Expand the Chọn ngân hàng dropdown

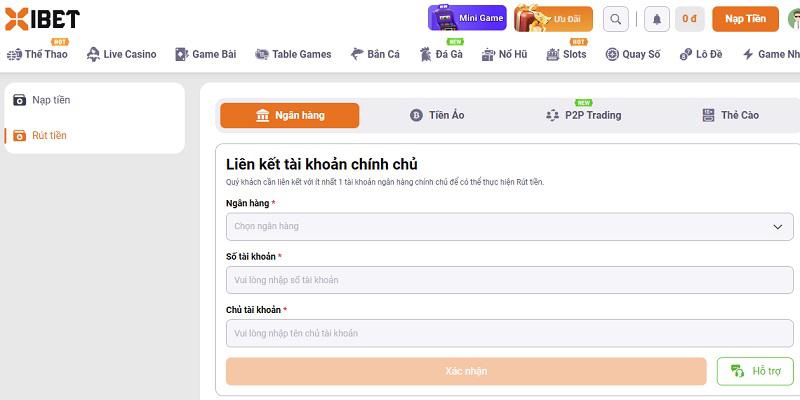(x=510, y=227)
